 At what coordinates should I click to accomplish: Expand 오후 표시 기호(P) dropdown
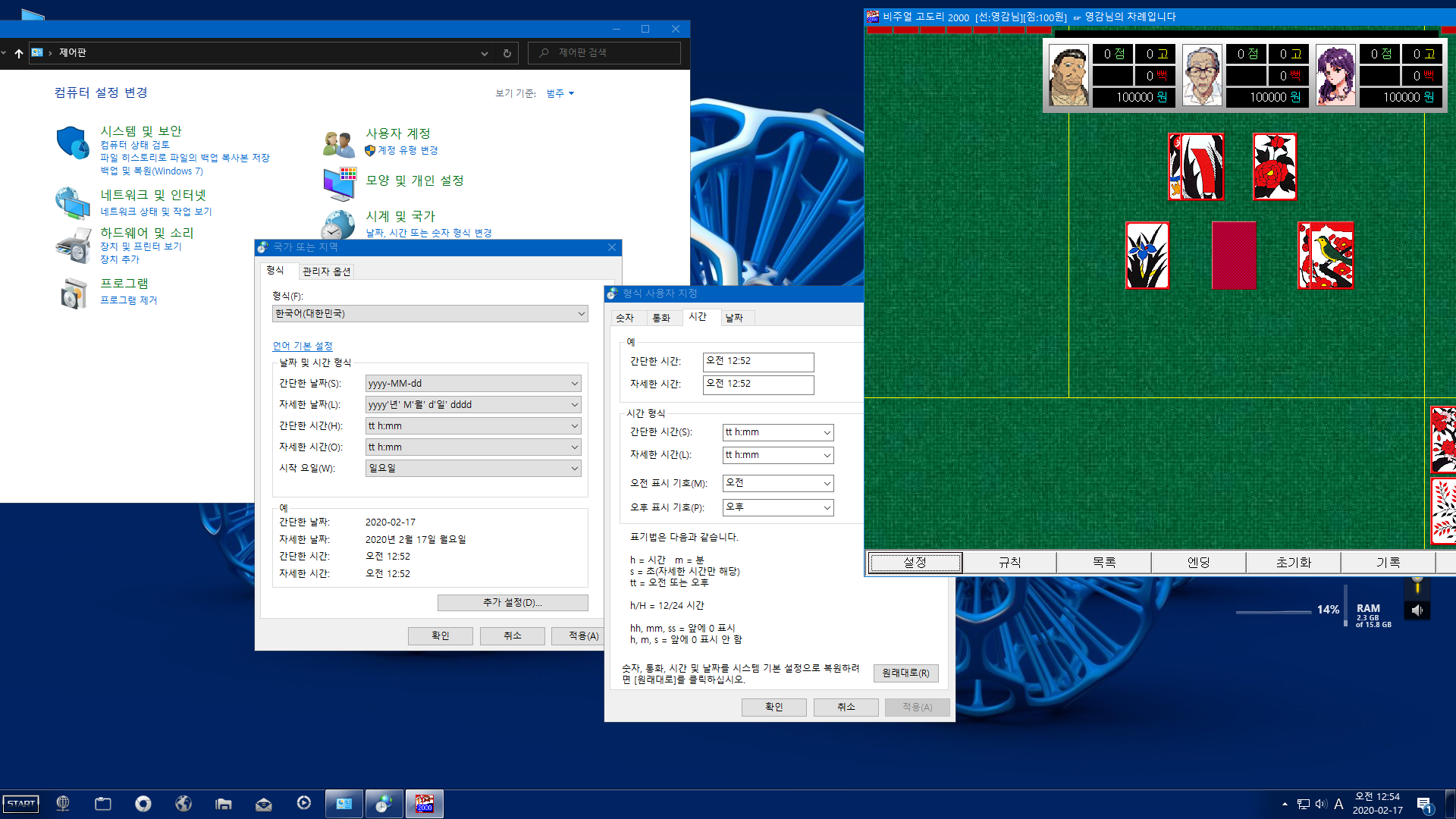tap(827, 507)
